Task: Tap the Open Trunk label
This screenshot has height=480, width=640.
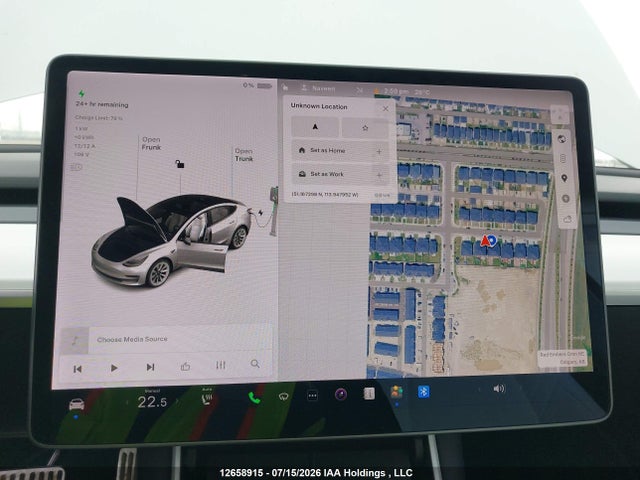Action: pyautogui.click(x=244, y=155)
